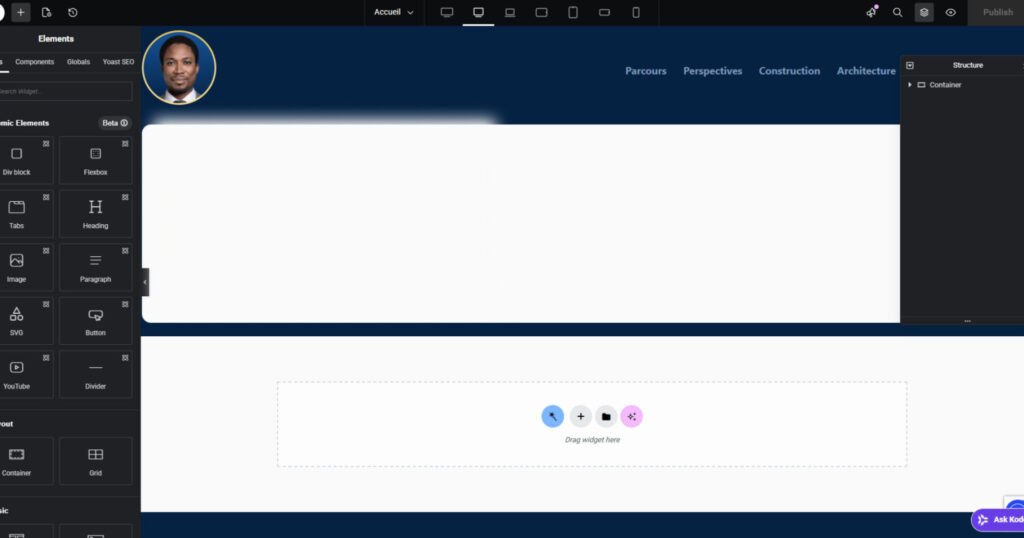This screenshot has width=1024, height=538.
Task: Open the History clock icon in top bar
Action: pyautogui.click(x=73, y=12)
